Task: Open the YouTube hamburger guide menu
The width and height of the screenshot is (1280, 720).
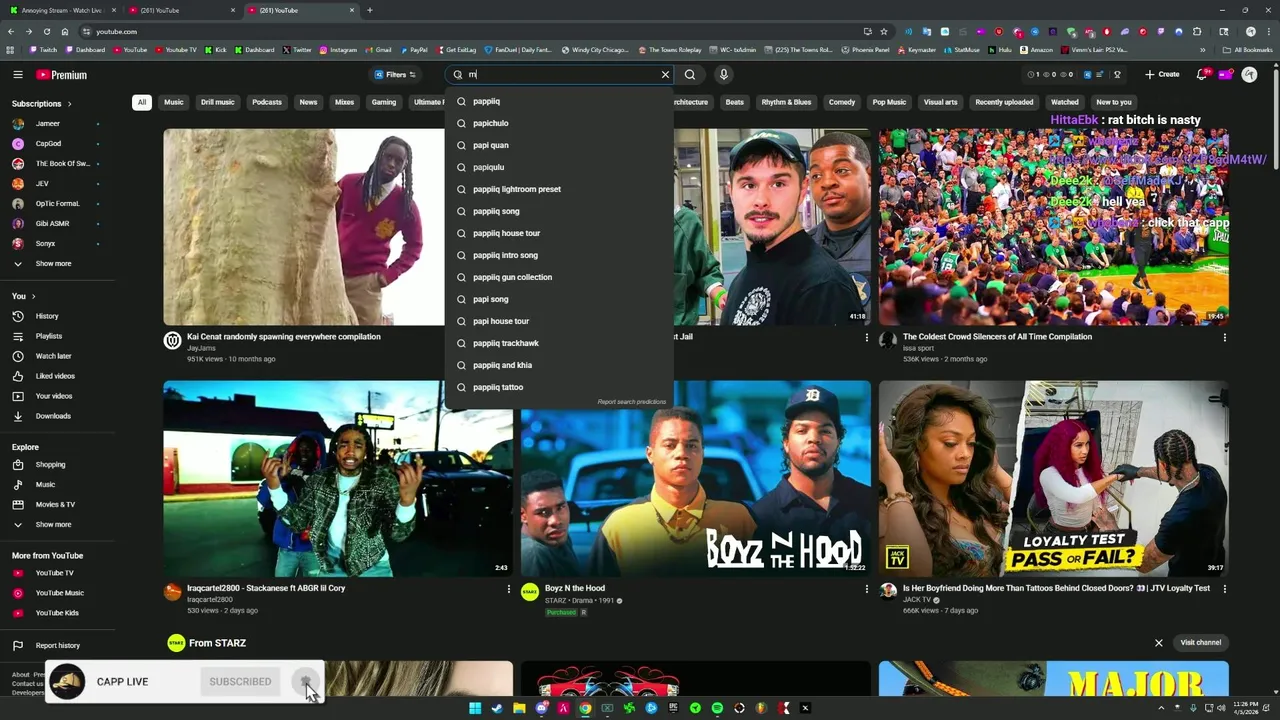Action: coord(18,75)
